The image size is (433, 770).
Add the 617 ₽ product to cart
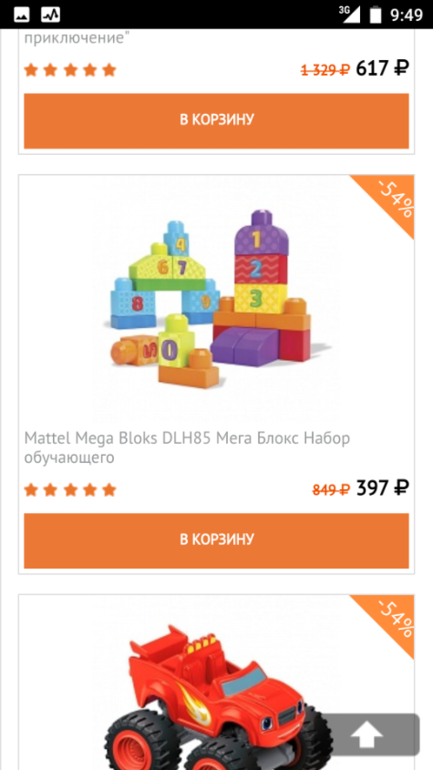(216, 121)
